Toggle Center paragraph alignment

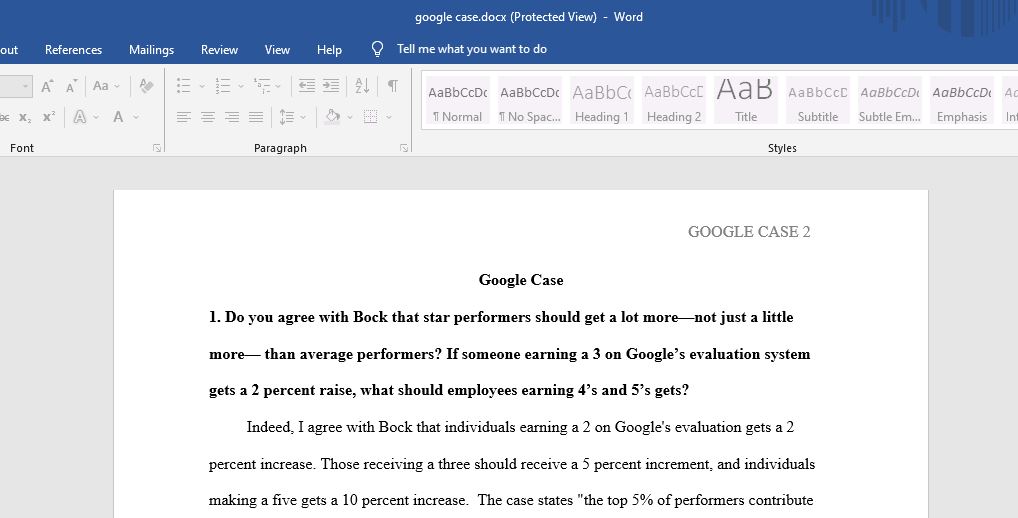click(x=208, y=117)
